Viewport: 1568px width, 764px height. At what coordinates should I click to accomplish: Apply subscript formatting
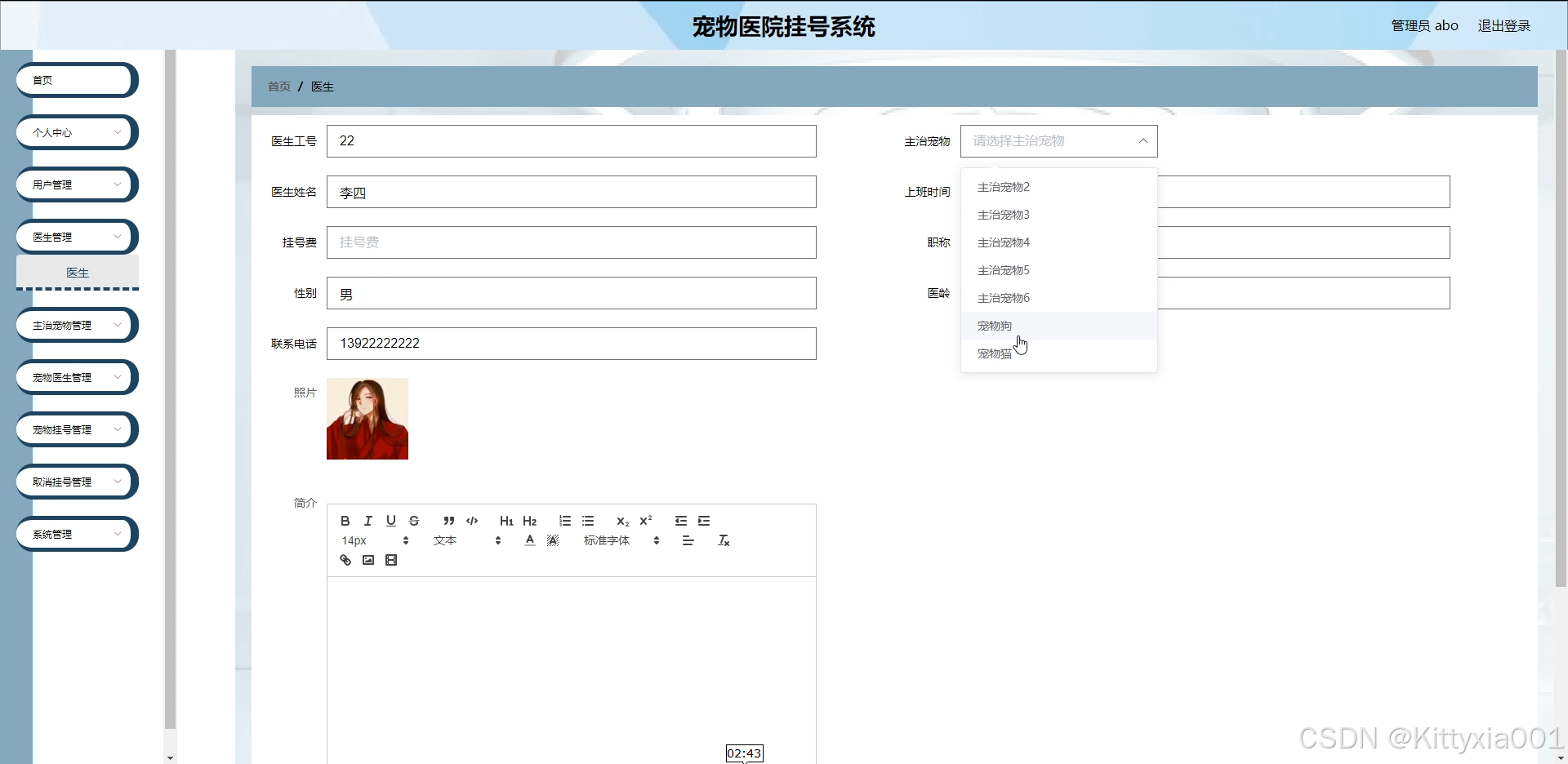click(x=622, y=521)
